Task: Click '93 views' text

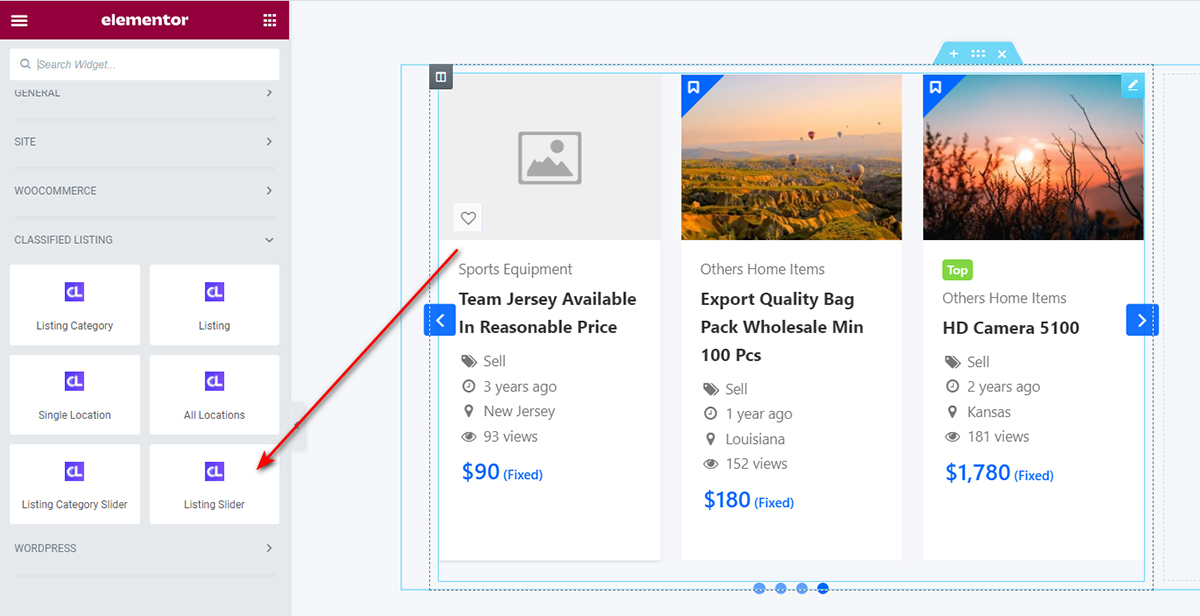Action: (511, 437)
